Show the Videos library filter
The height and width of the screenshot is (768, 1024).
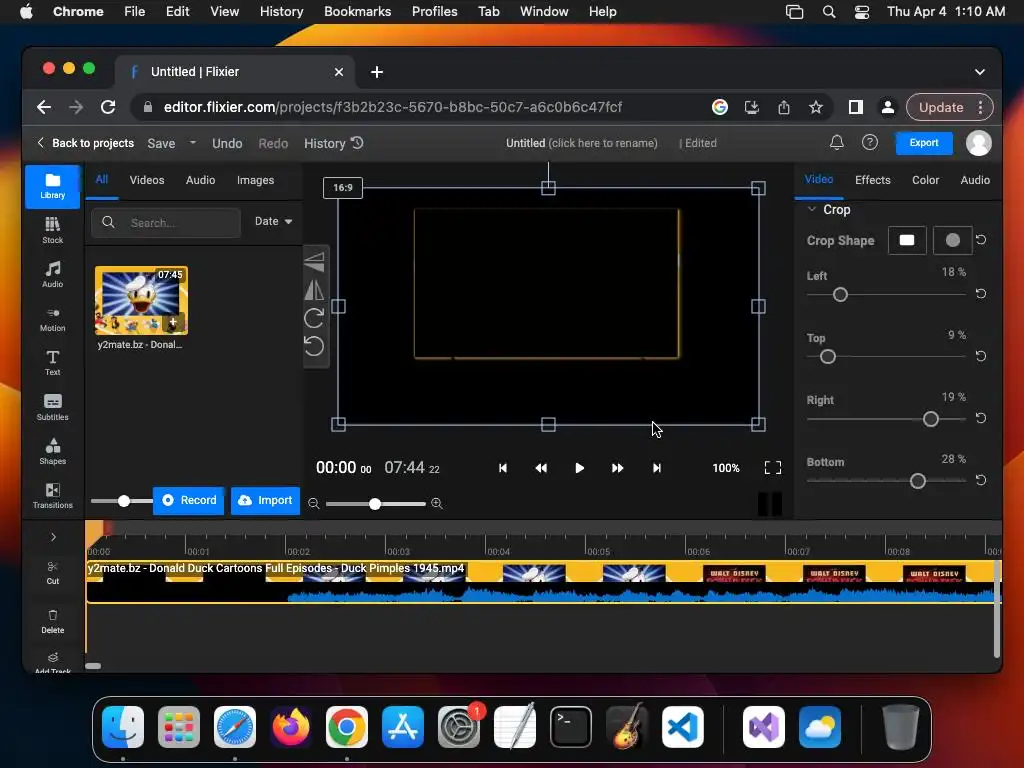click(x=147, y=180)
